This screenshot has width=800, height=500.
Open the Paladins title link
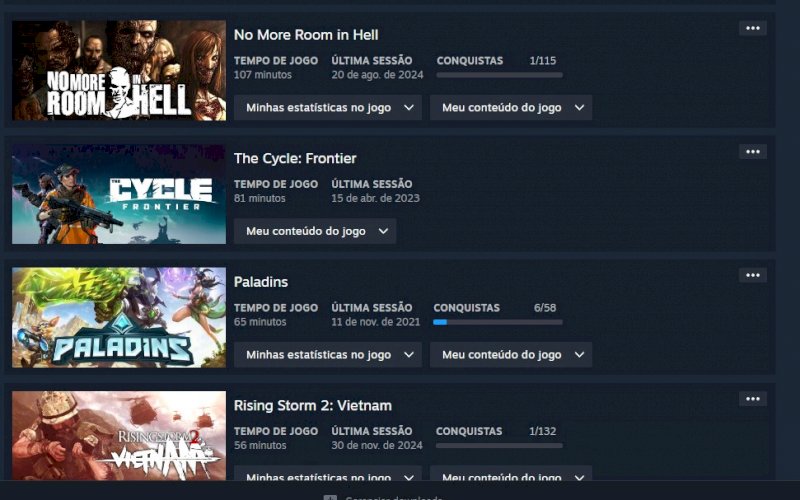[x=261, y=282]
